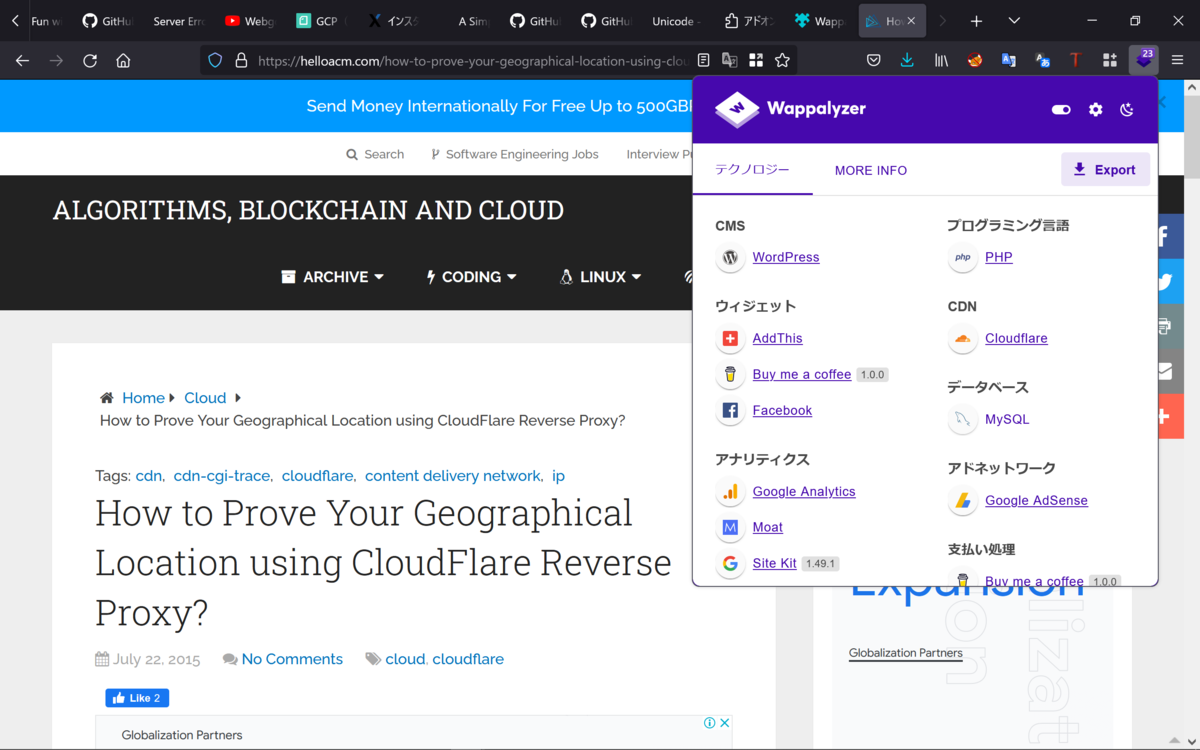1200x750 pixels.
Task: Switch to the Unicode browser tab
Action: 677,21
